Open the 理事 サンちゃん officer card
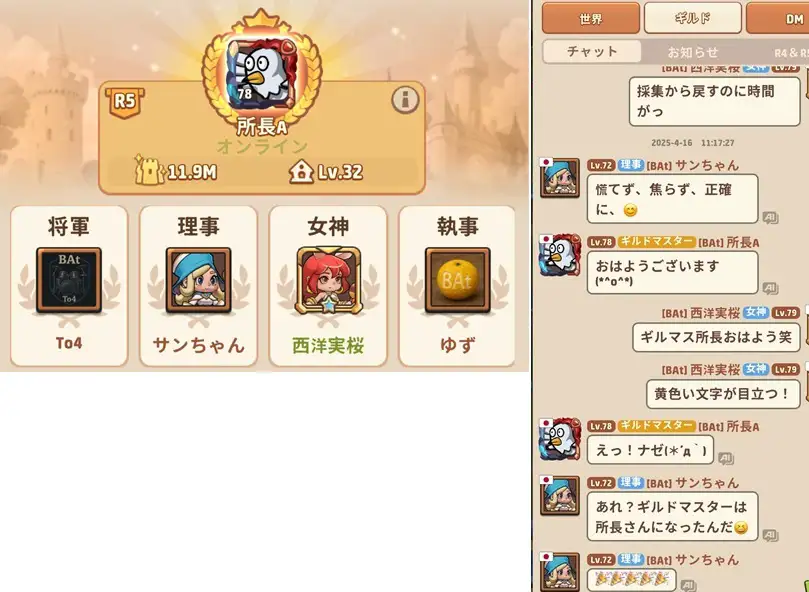 point(198,286)
